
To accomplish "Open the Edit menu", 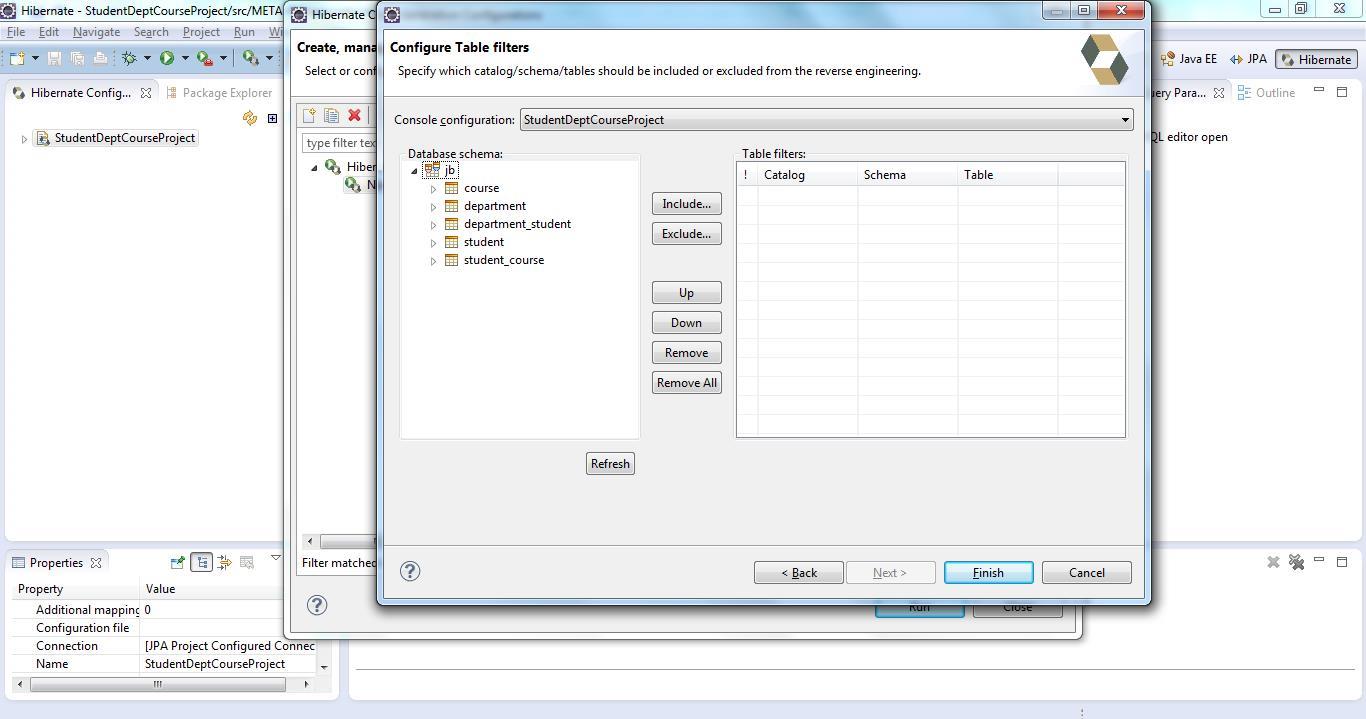I will click(x=49, y=32).
